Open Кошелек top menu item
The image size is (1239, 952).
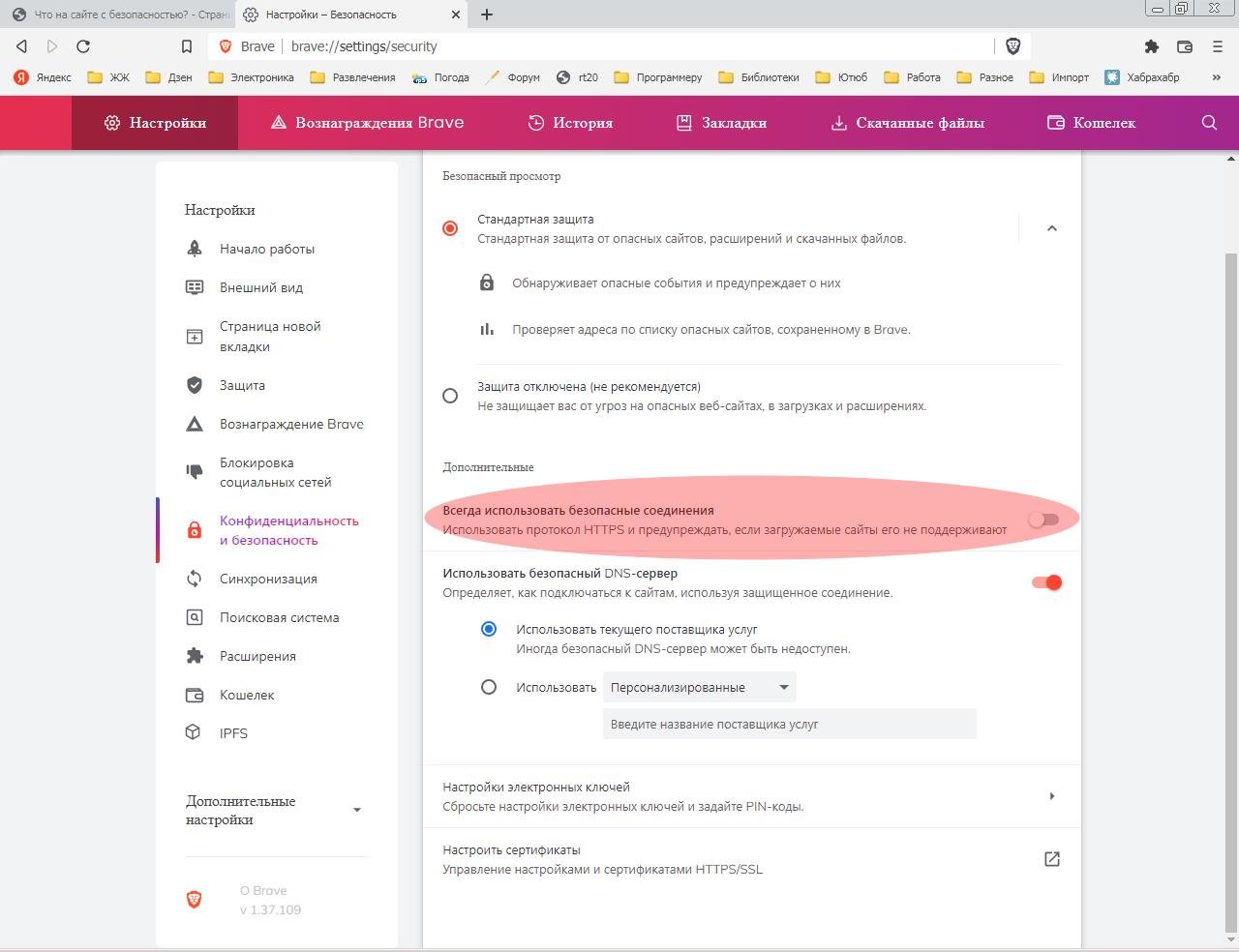[x=1091, y=123]
